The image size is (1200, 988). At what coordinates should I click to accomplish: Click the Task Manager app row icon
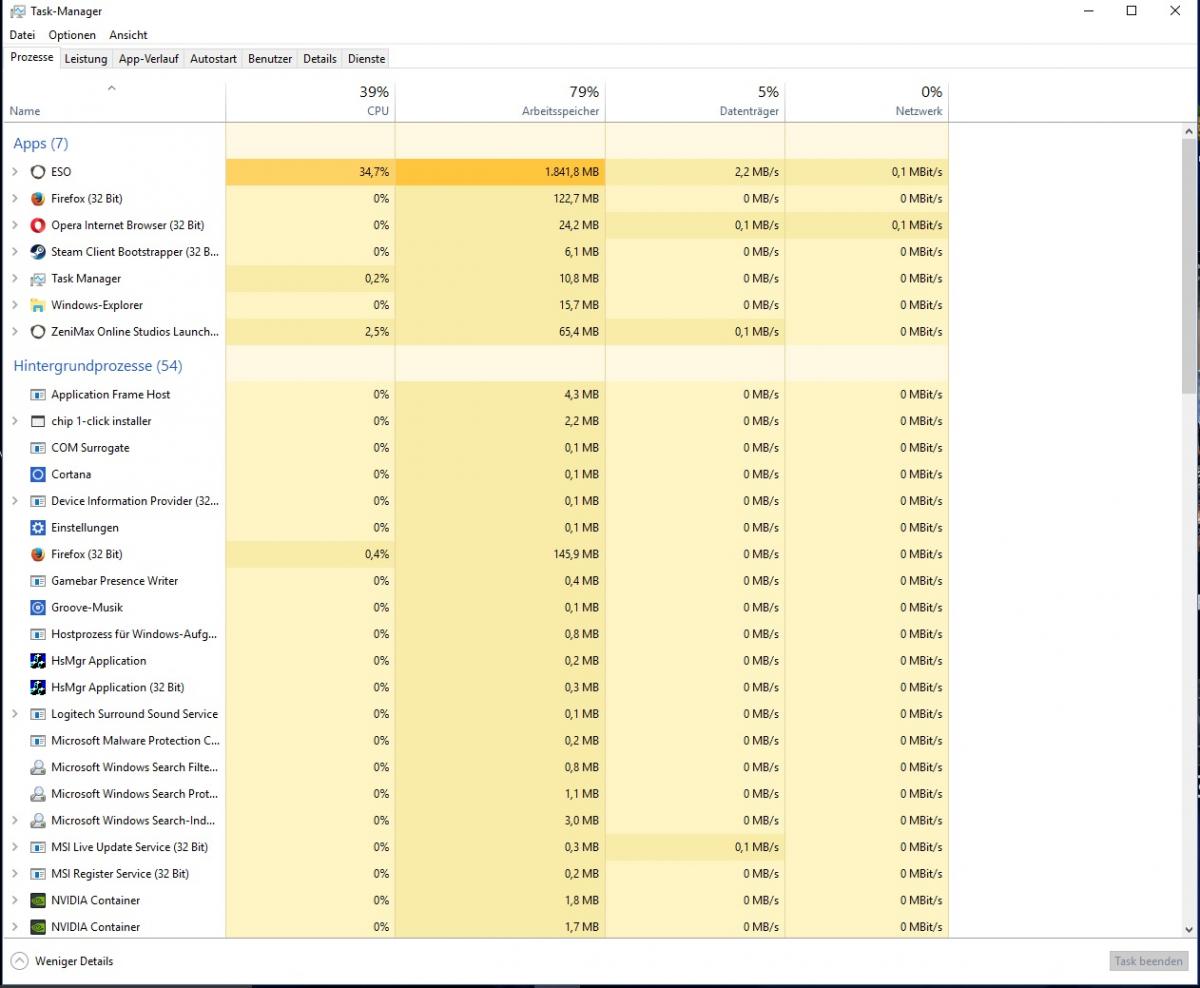[x=38, y=279]
